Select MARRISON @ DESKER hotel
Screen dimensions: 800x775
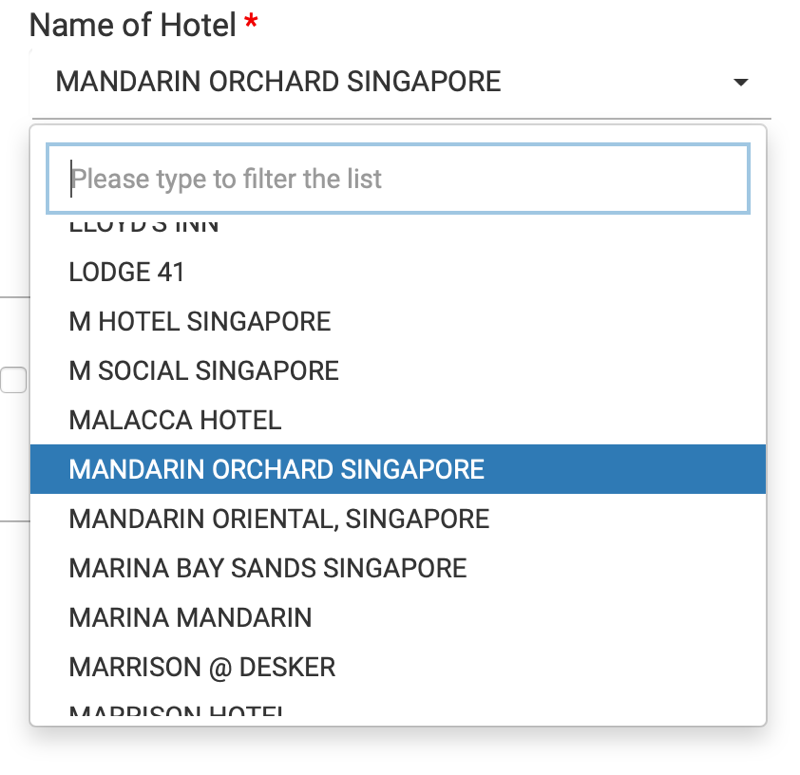(x=398, y=667)
